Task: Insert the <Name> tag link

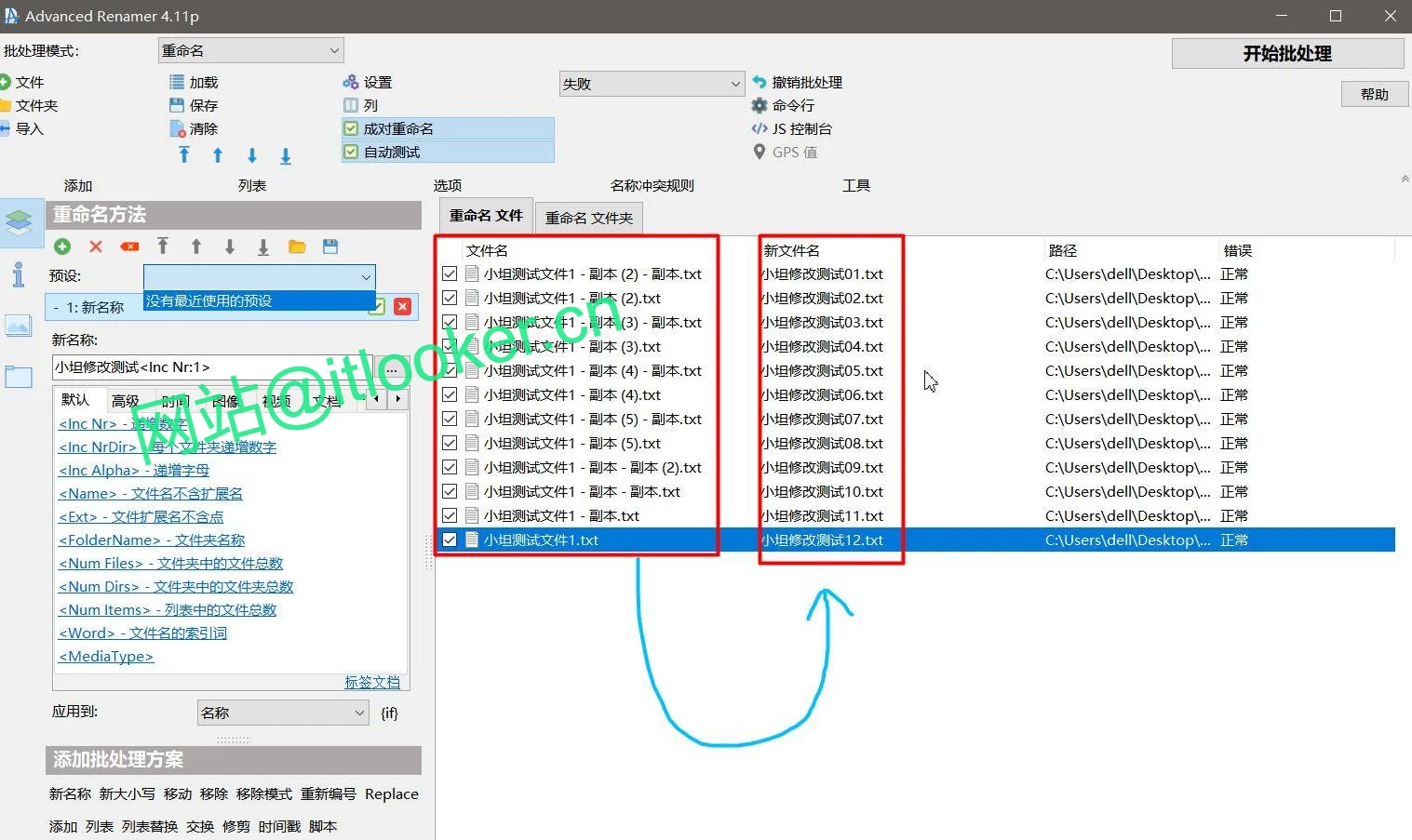Action: tap(151, 493)
